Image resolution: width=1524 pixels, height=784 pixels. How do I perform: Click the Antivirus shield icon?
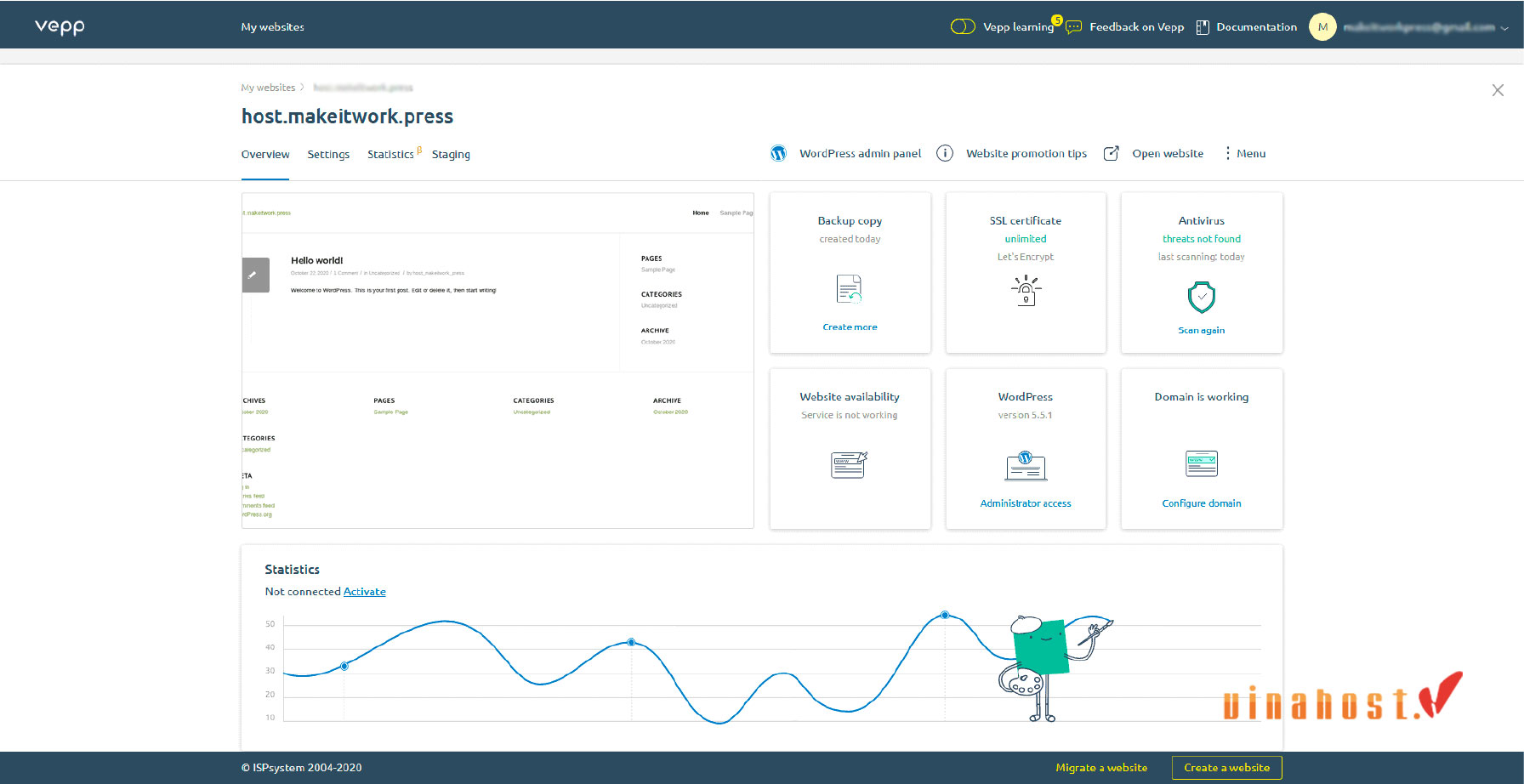(1201, 297)
